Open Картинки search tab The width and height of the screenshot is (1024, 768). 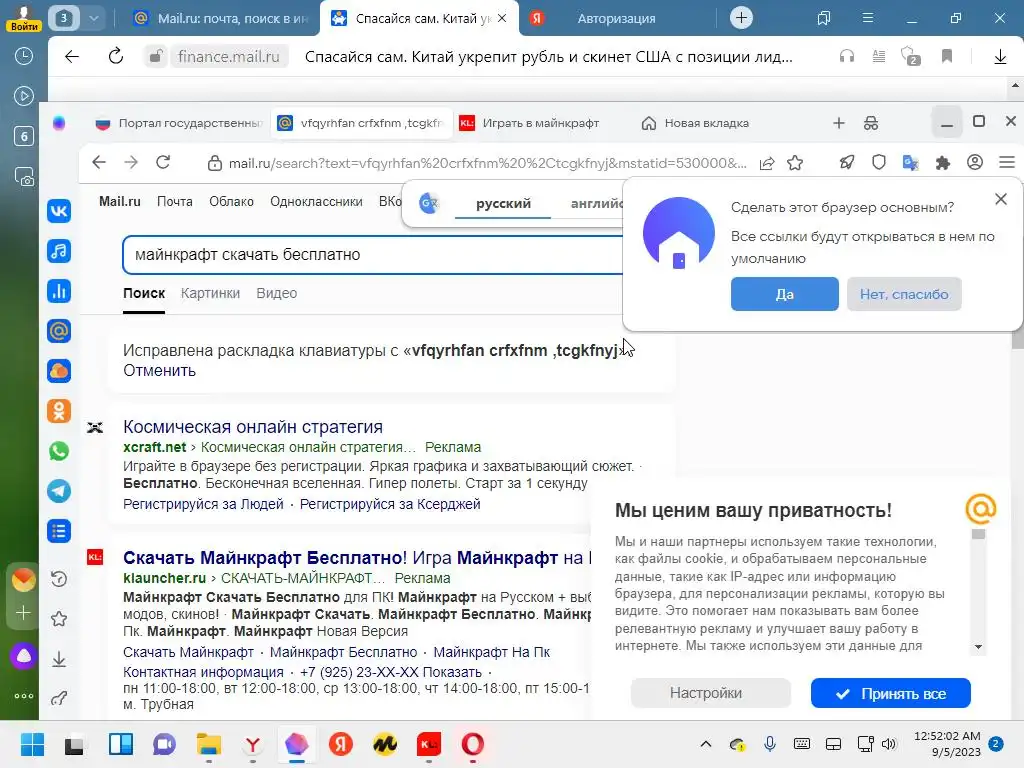[x=210, y=293]
